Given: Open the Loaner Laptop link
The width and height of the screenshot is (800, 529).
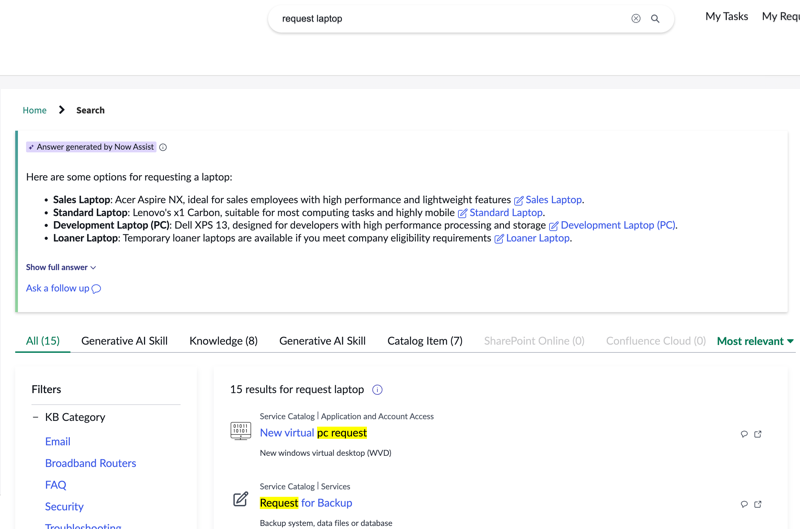Looking at the screenshot, I should 538,238.
